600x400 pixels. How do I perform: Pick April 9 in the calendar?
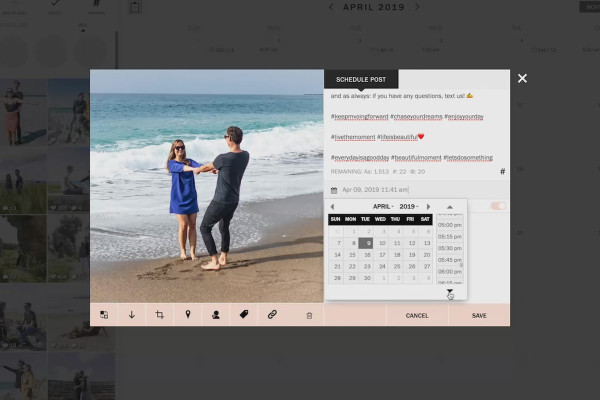[366, 243]
